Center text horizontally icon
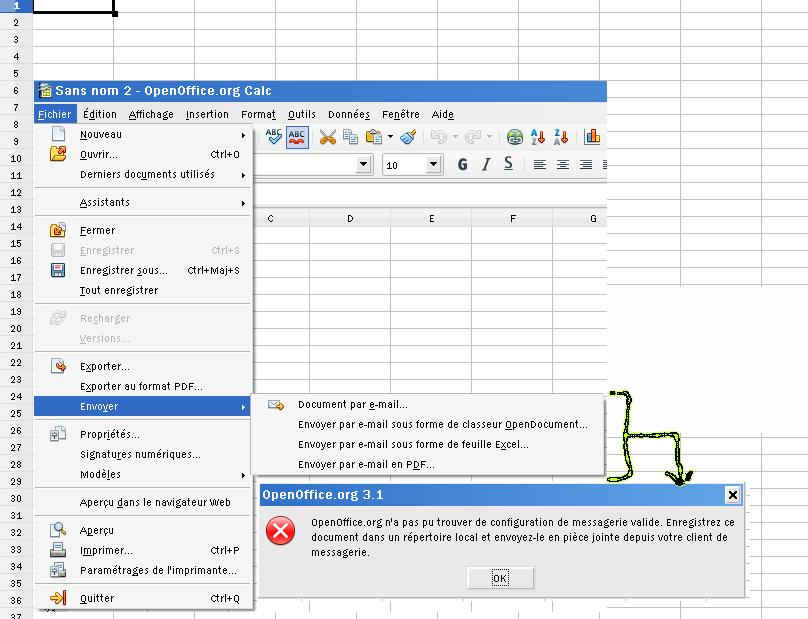808x619 pixels. [x=563, y=165]
